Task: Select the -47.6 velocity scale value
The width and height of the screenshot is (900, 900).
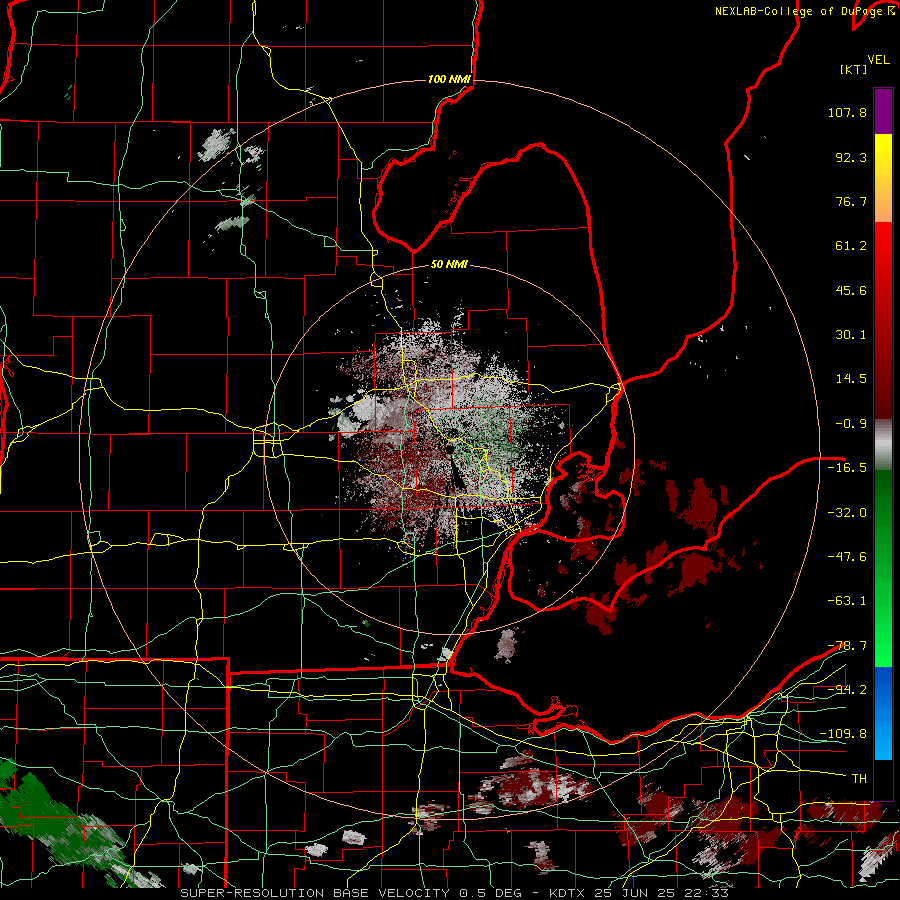Action: click(847, 557)
